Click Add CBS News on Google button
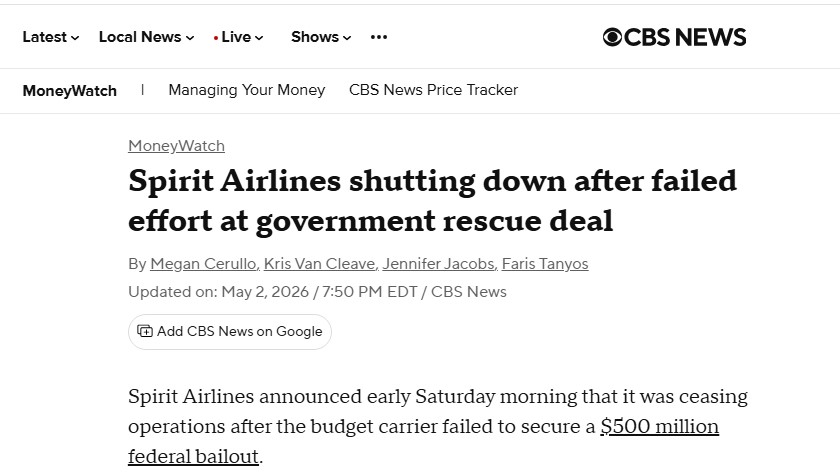The width and height of the screenshot is (840, 473). click(230, 332)
